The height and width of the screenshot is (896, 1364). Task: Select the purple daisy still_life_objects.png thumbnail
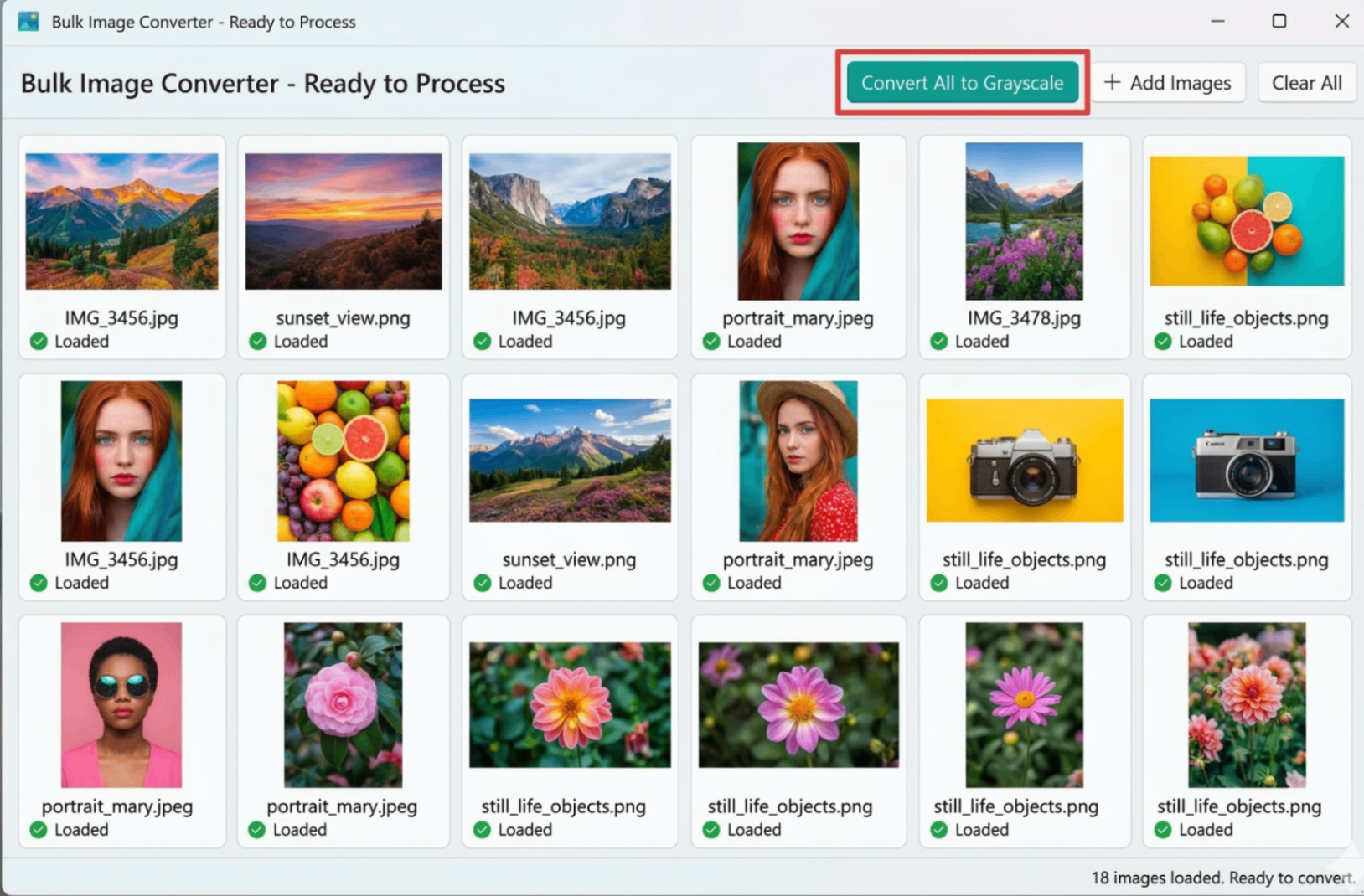coord(1024,703)
